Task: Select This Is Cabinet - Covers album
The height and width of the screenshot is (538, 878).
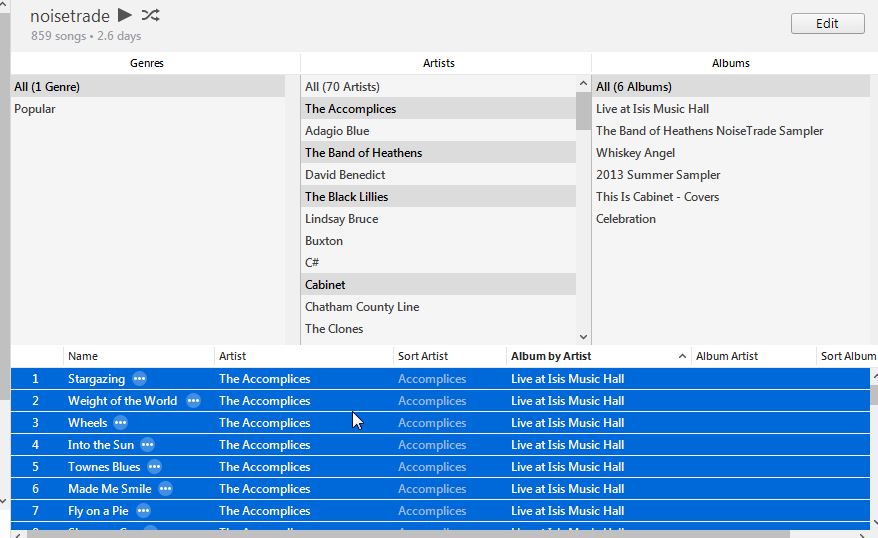Action: click(731, 197)
